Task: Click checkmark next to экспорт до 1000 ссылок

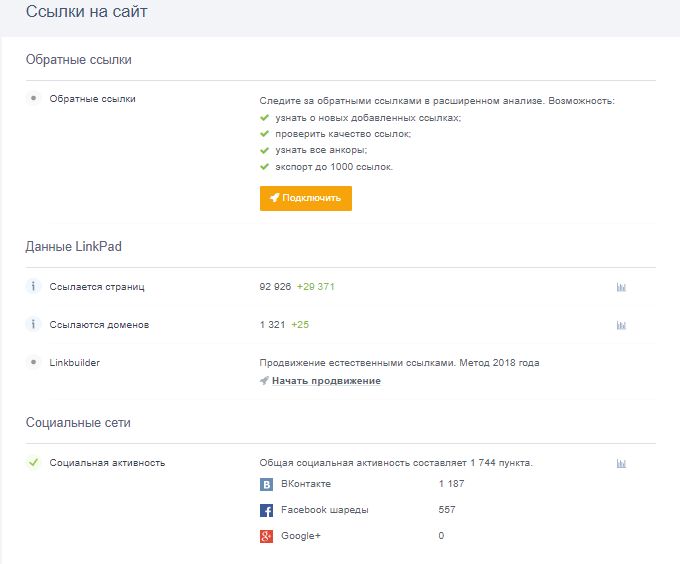Action: pyautogui.click(x=264, y=166)
